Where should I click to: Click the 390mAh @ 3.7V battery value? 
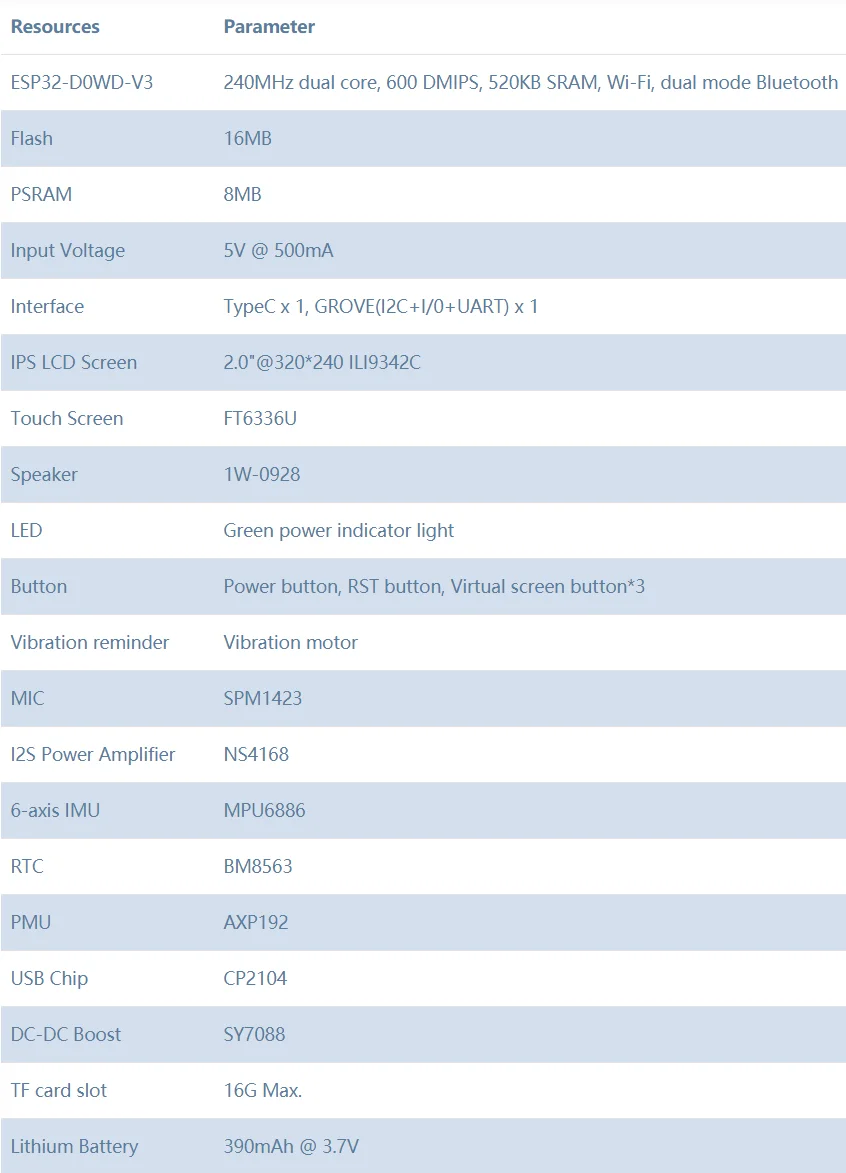(x=290, y=1147)
